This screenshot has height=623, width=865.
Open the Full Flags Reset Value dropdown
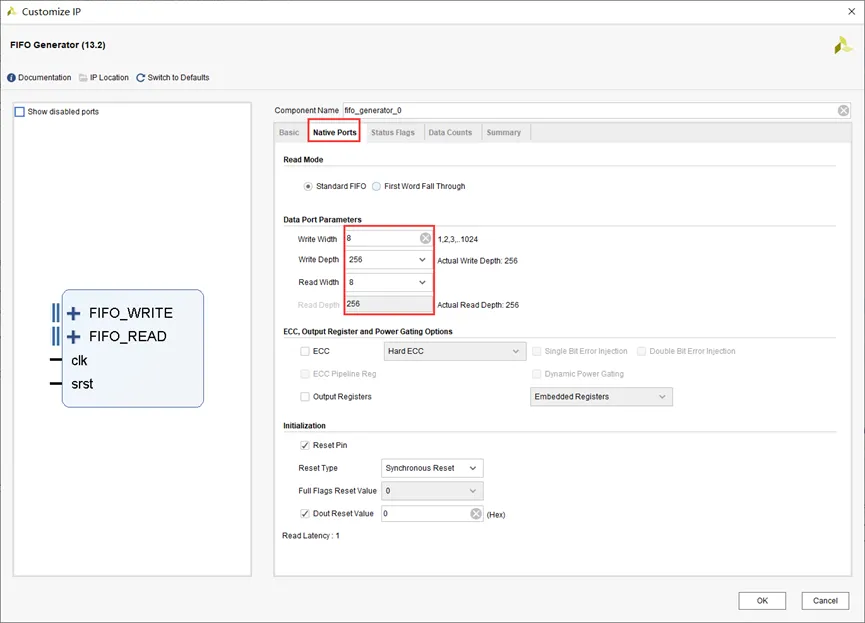point(432,491)
